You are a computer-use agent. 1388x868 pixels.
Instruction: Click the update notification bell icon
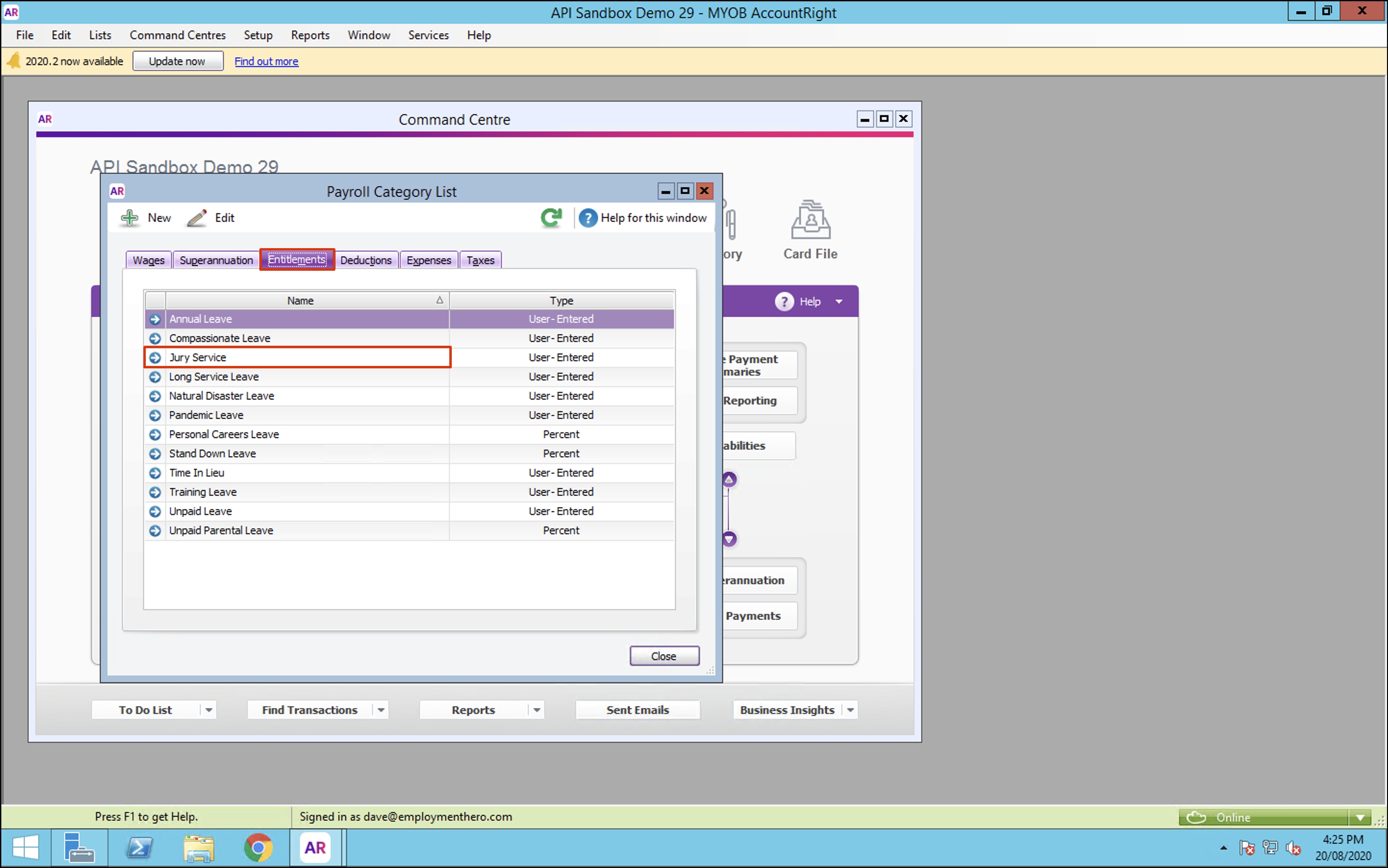[13, 61]
